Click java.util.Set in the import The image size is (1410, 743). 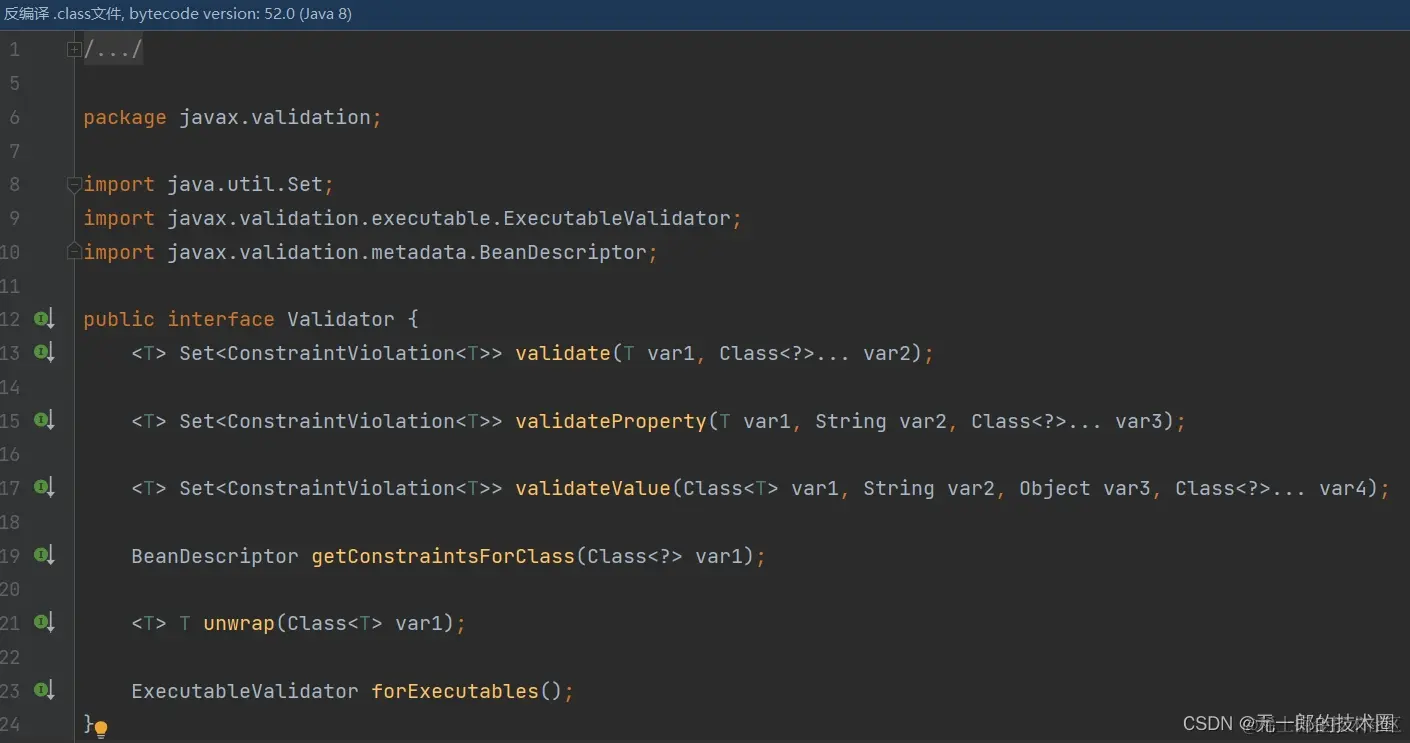click(245, 185)
